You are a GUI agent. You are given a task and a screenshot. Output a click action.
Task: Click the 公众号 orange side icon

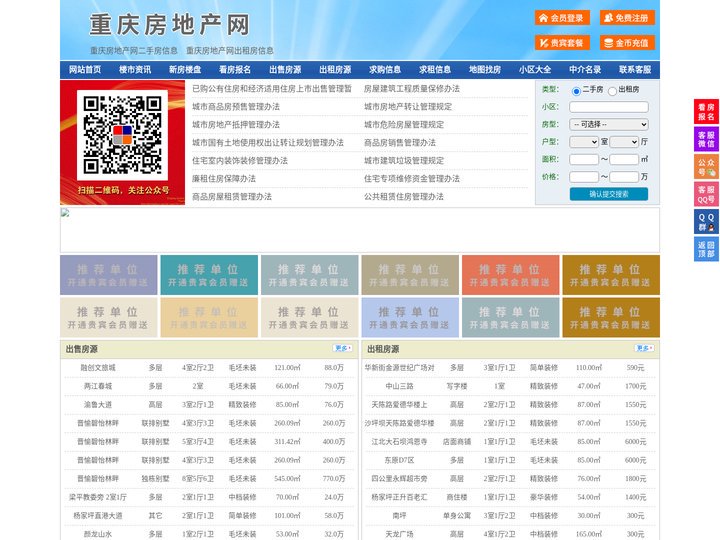point(706,167)
